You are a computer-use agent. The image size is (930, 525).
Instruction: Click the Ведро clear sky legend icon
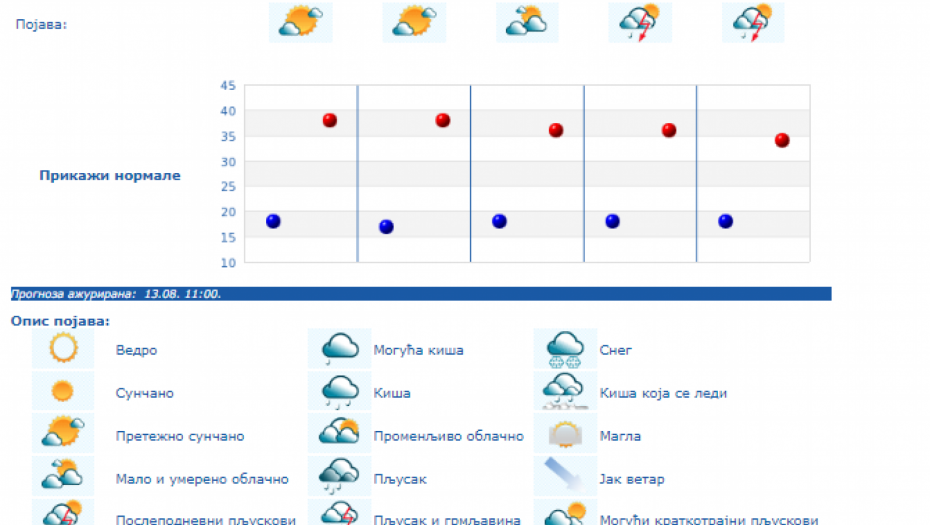coord(63,349)
